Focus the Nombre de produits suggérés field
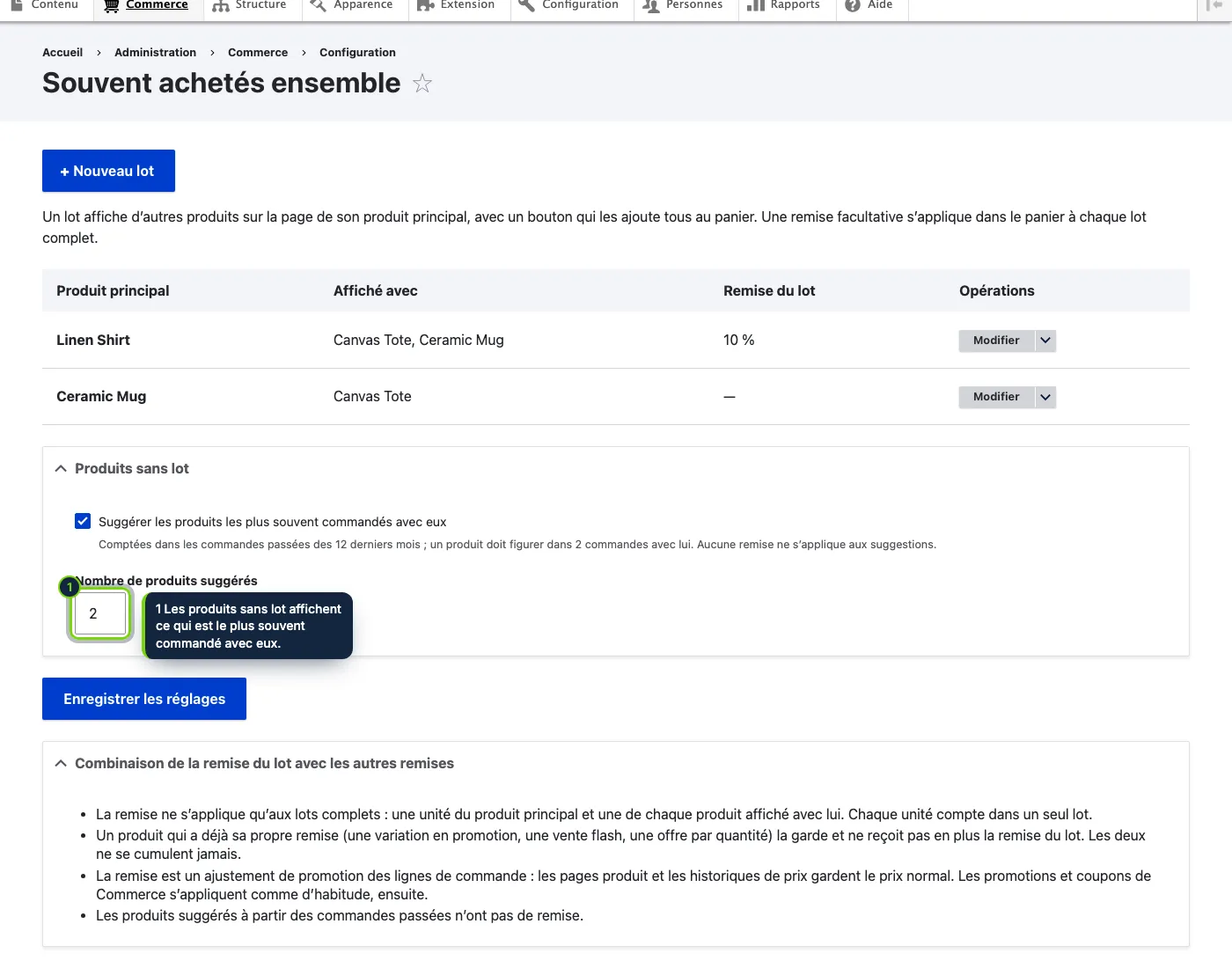 pos(100,613)
